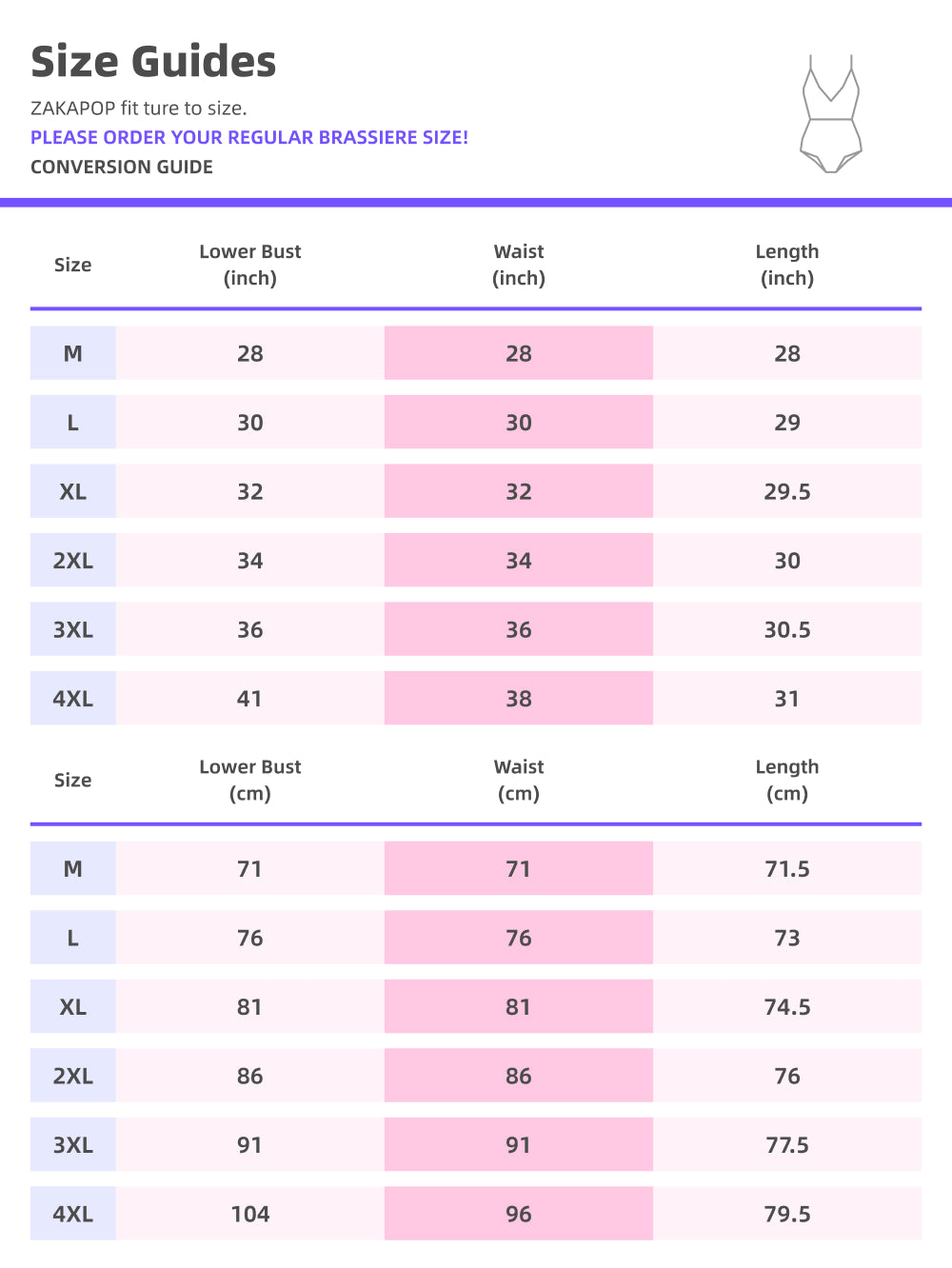This screenshot has width=952, height=1268.
Task: Select the Waist value 38 cell
Action: (x=519, y=699)
